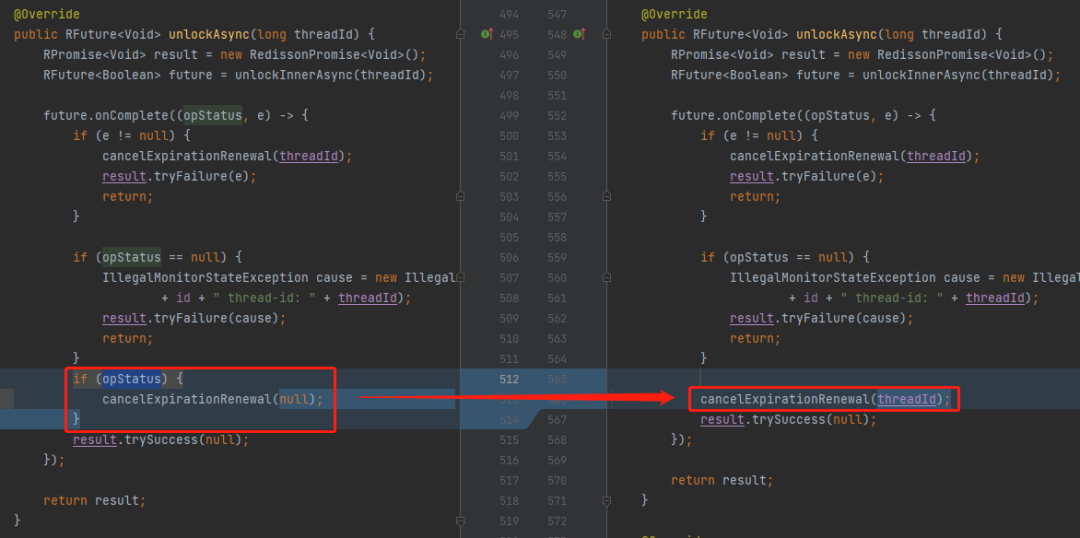This screenshot has height=538, width=1080.
Task: Click 'if (opStatus == null) {' in the right pane
Action: pyautogui.click(x=785, y=257)
